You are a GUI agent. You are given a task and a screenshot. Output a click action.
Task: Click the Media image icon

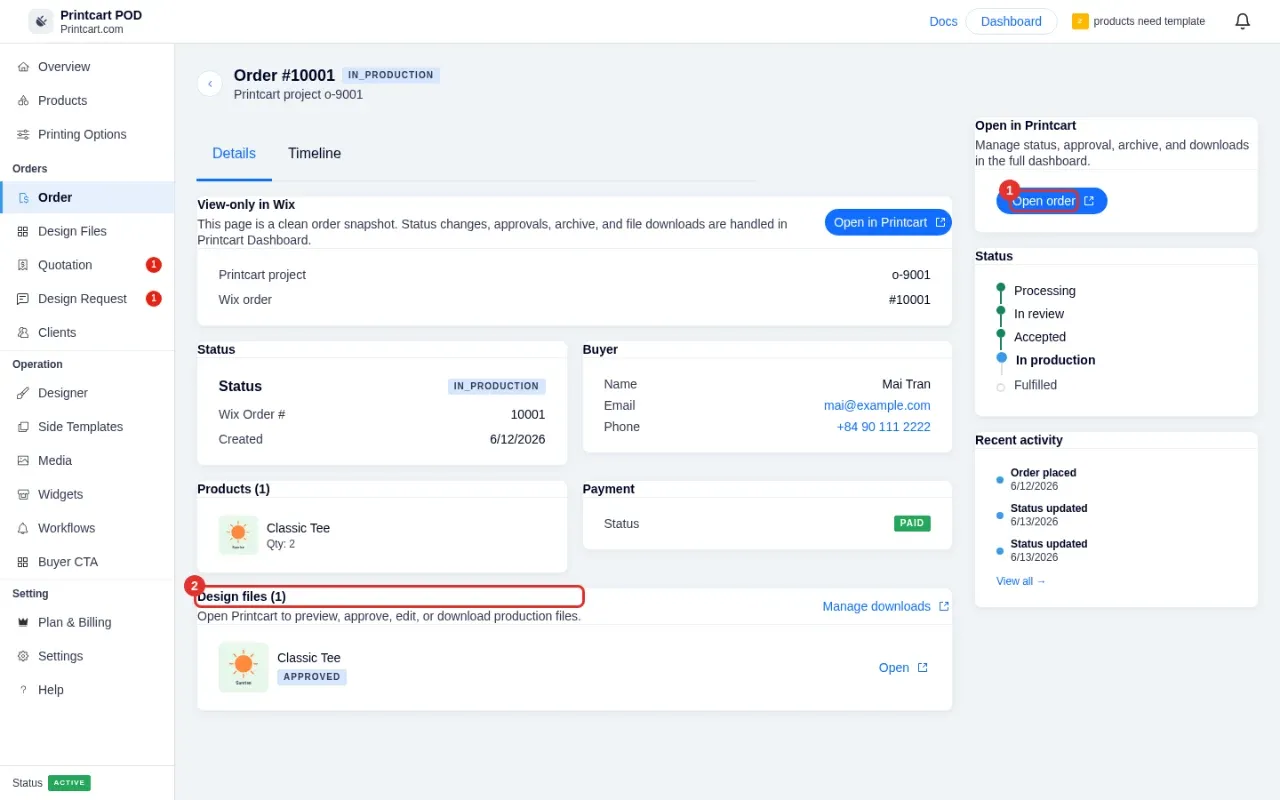point(23,461)
